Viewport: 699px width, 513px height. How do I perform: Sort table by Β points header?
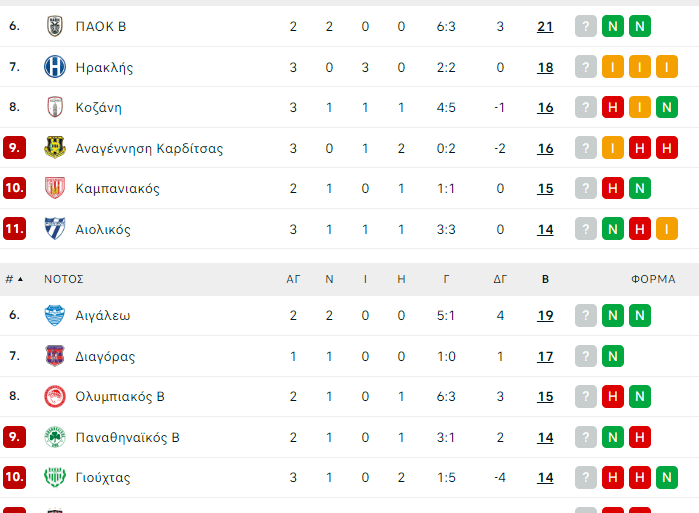pos(545,280)
